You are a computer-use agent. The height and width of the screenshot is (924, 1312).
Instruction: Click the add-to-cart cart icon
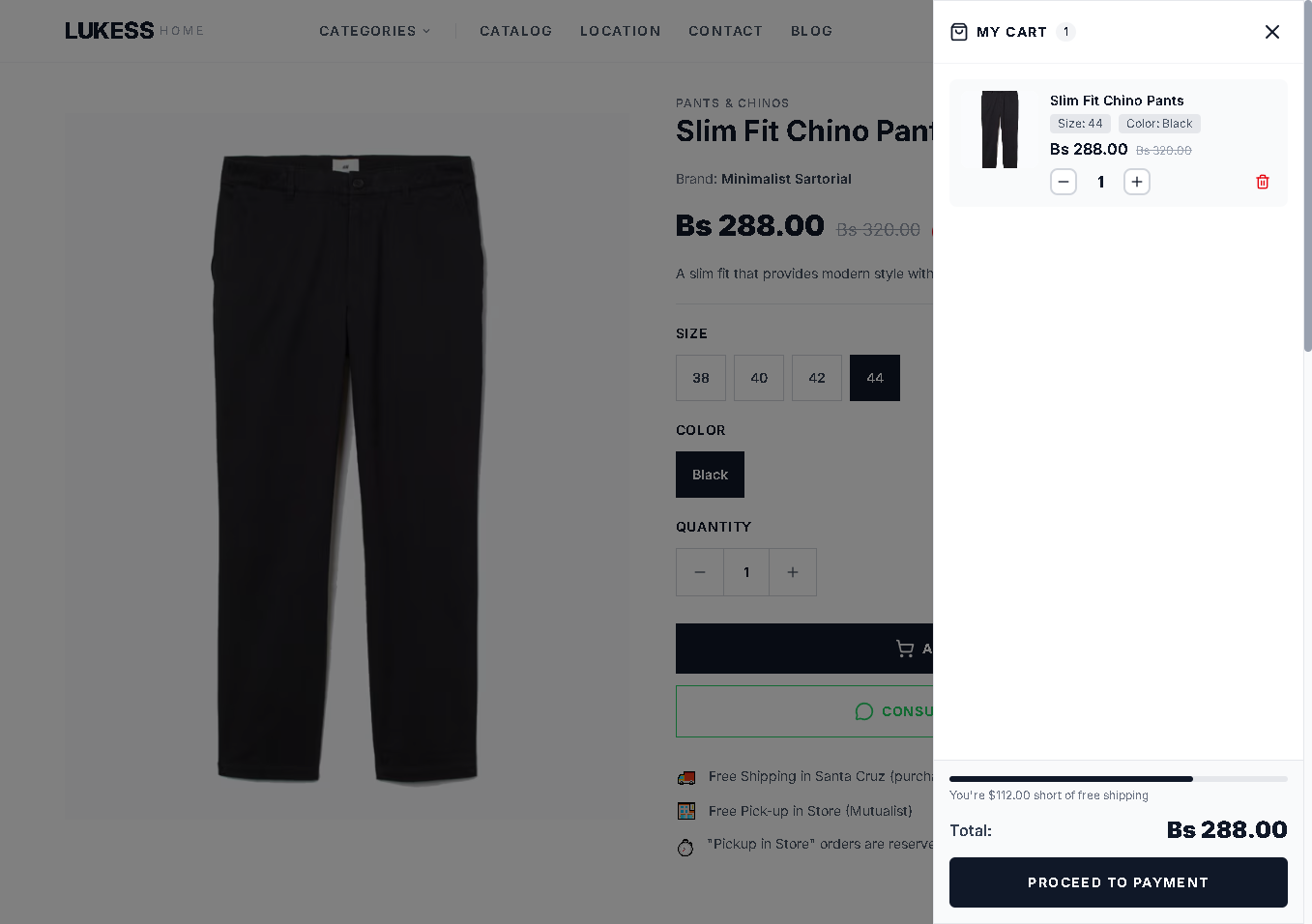tap(905, 649)
